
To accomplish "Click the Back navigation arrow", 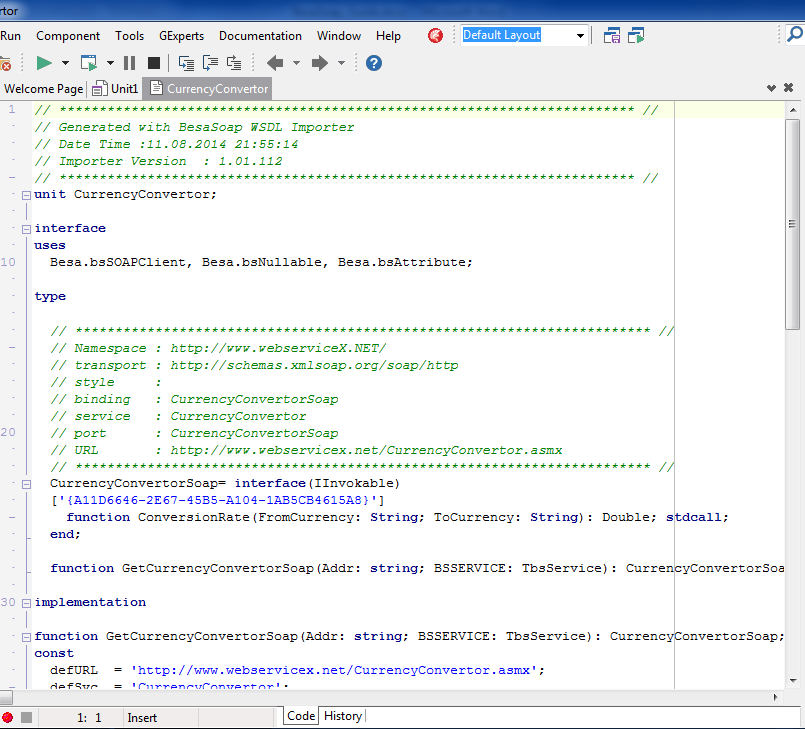I will click(x=275, y=63).
